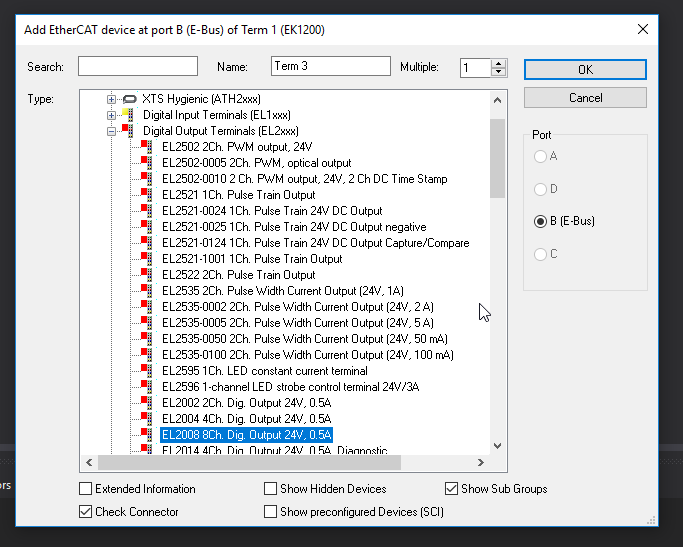683x547 pixels.
Task: Click the horizontal scrollbar thumb in Type list
Action: 249,463
